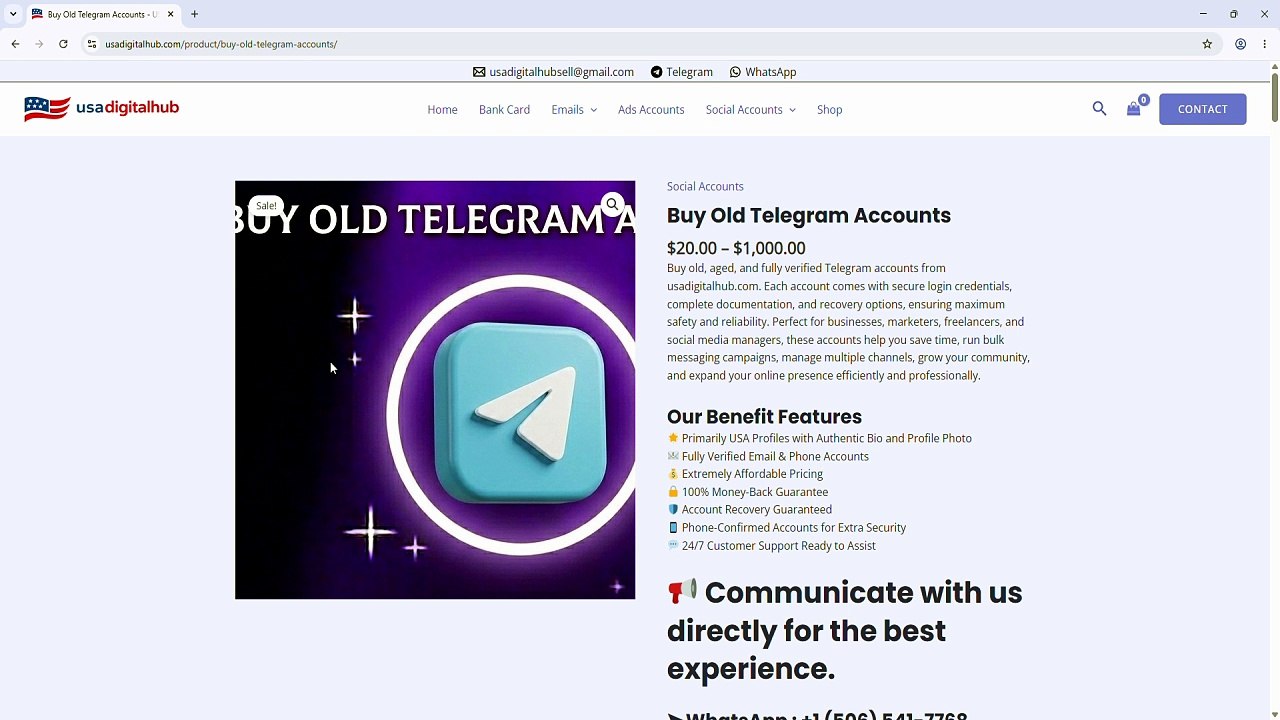Open the tab search dropdown arrow
This screenshot has width=1280, height=720.
point(13,14)
